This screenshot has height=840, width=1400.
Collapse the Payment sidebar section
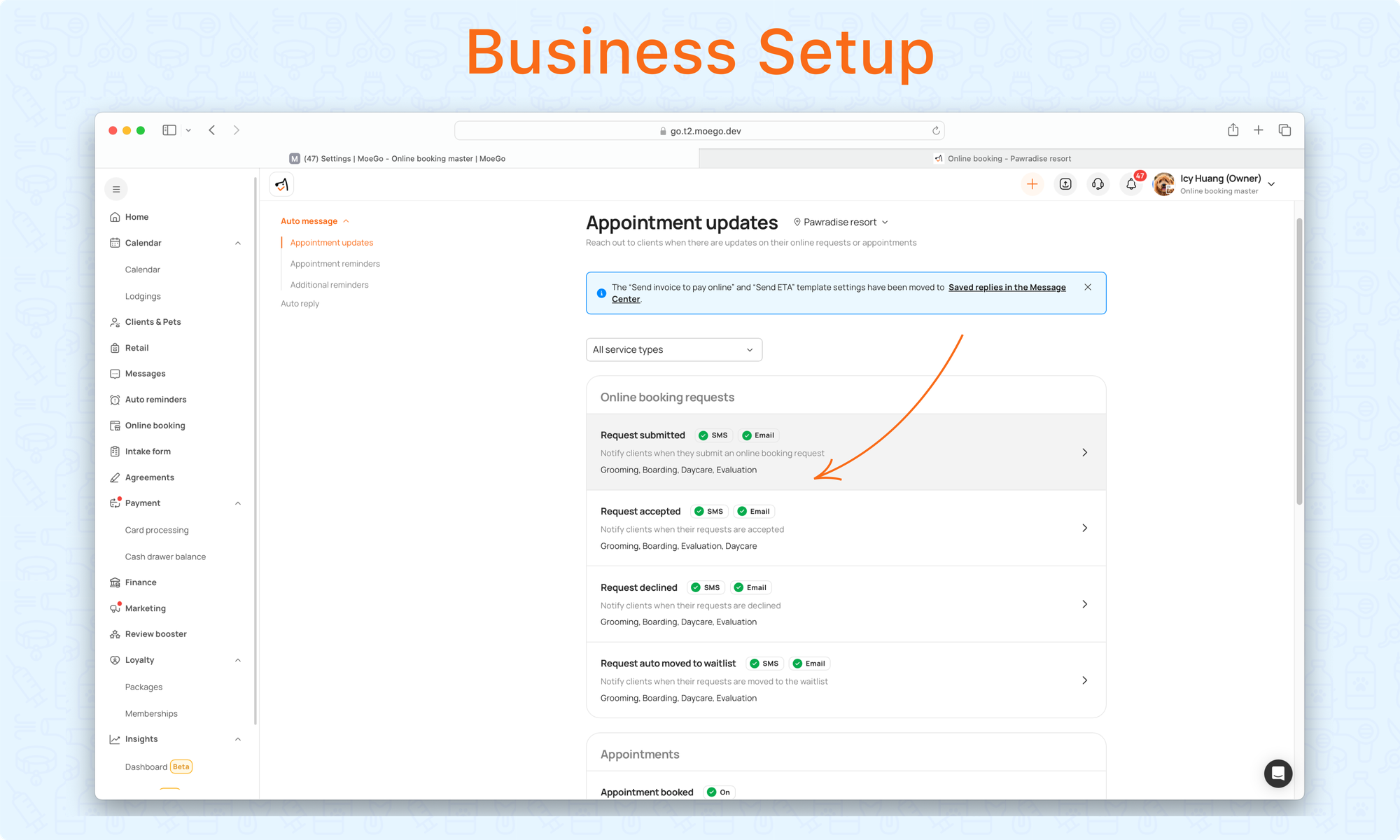pos(238,503)
